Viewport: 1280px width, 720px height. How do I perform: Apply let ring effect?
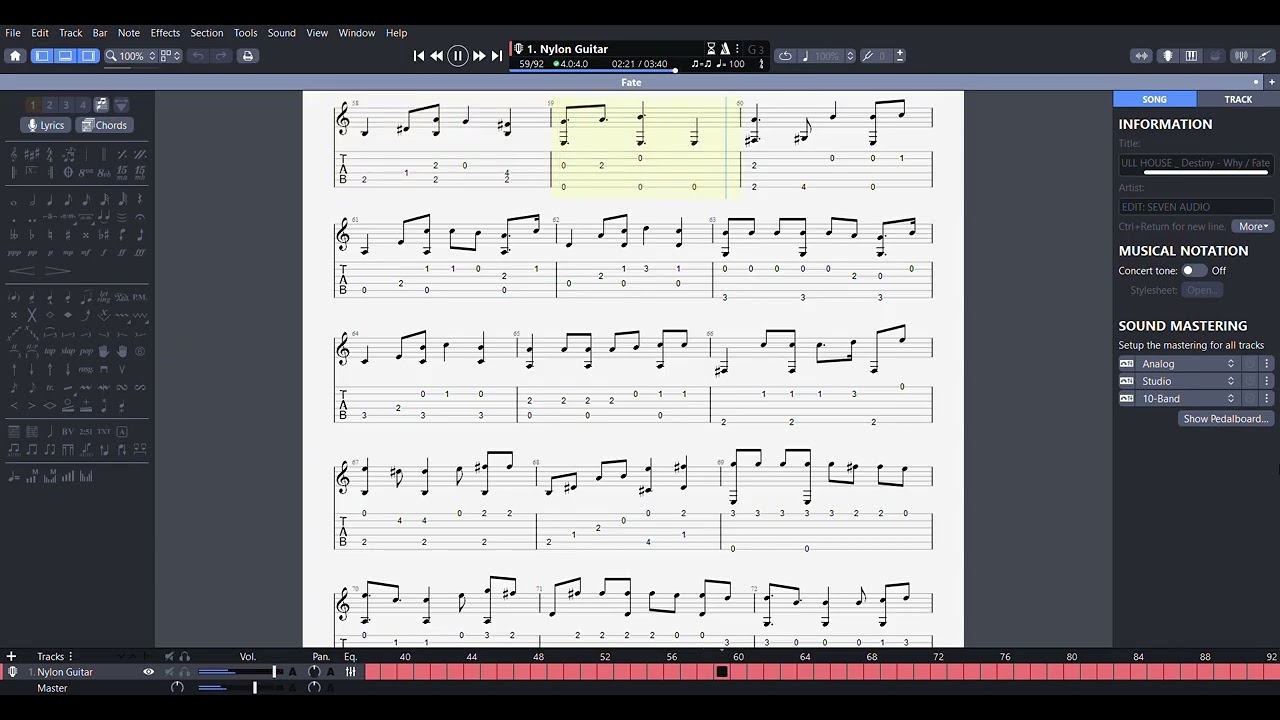pos(104,297)
